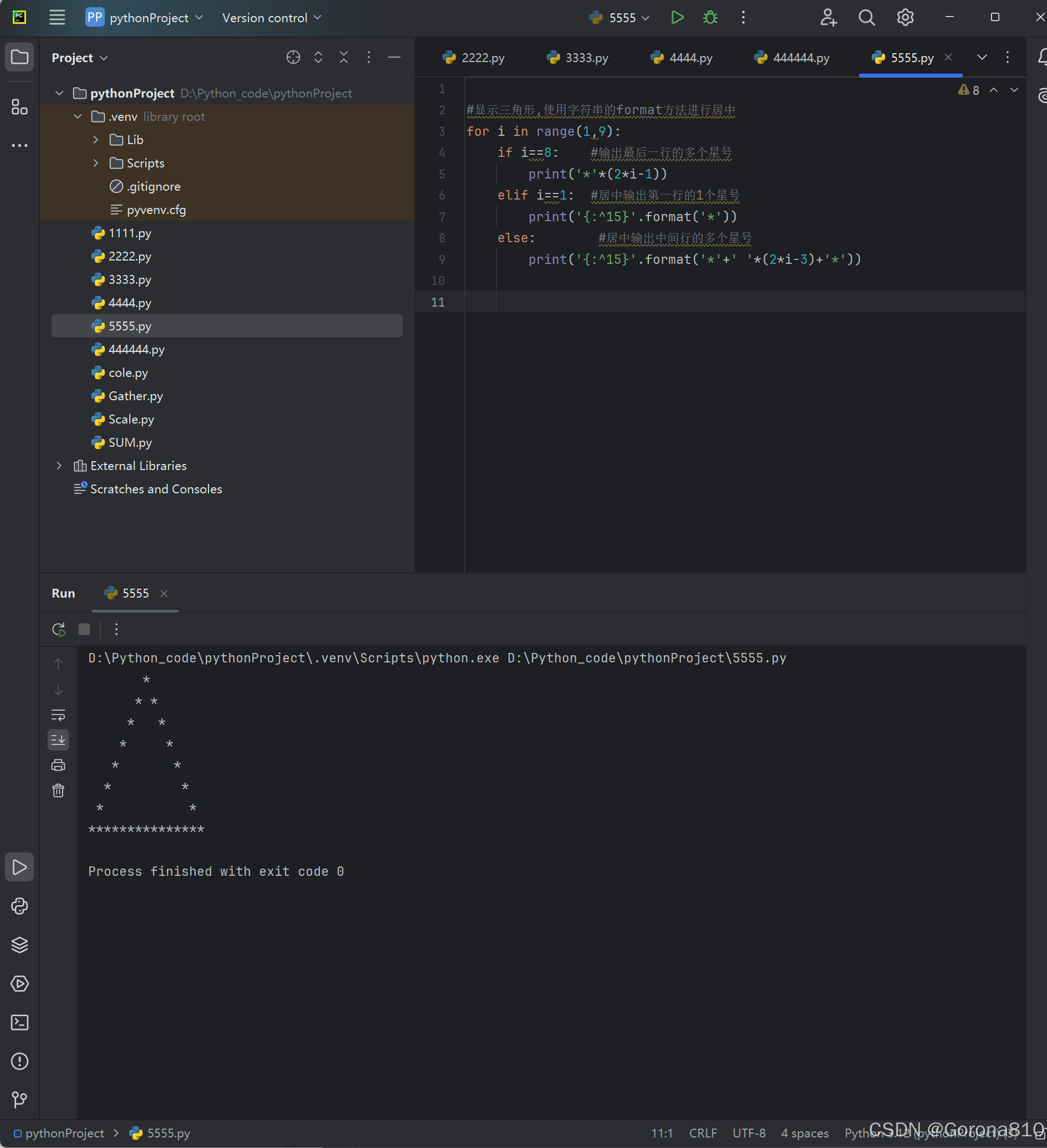Image resolution: width=1047 pixels, height=1148 pixels.
Task: Switch to the 4444.py editor tab
Action: point(682,58)
